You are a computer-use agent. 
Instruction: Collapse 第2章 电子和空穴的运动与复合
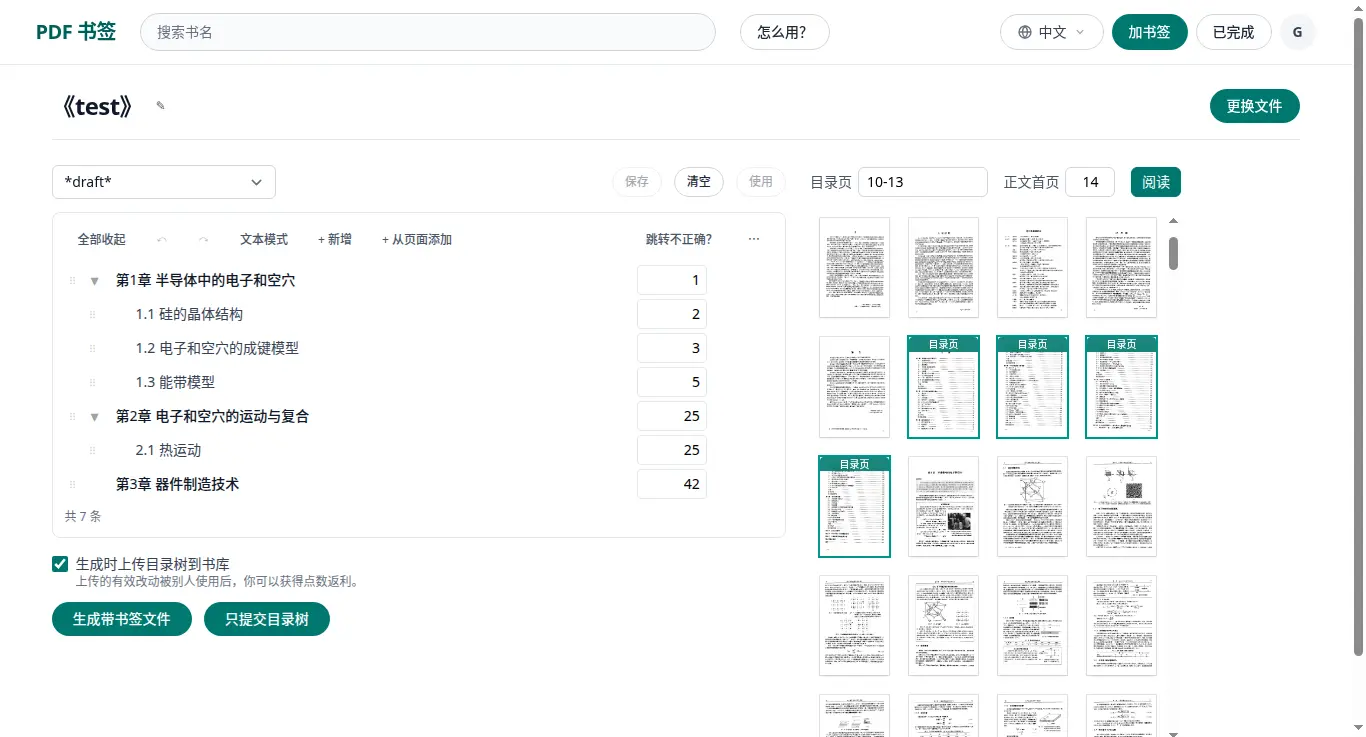tap(95, 417)
